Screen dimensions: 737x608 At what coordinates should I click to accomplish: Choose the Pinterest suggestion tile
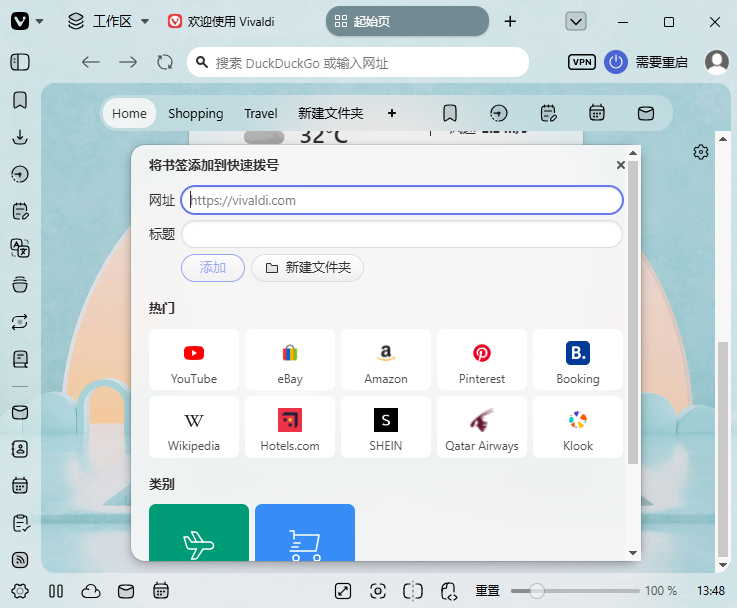coord(482,359)
